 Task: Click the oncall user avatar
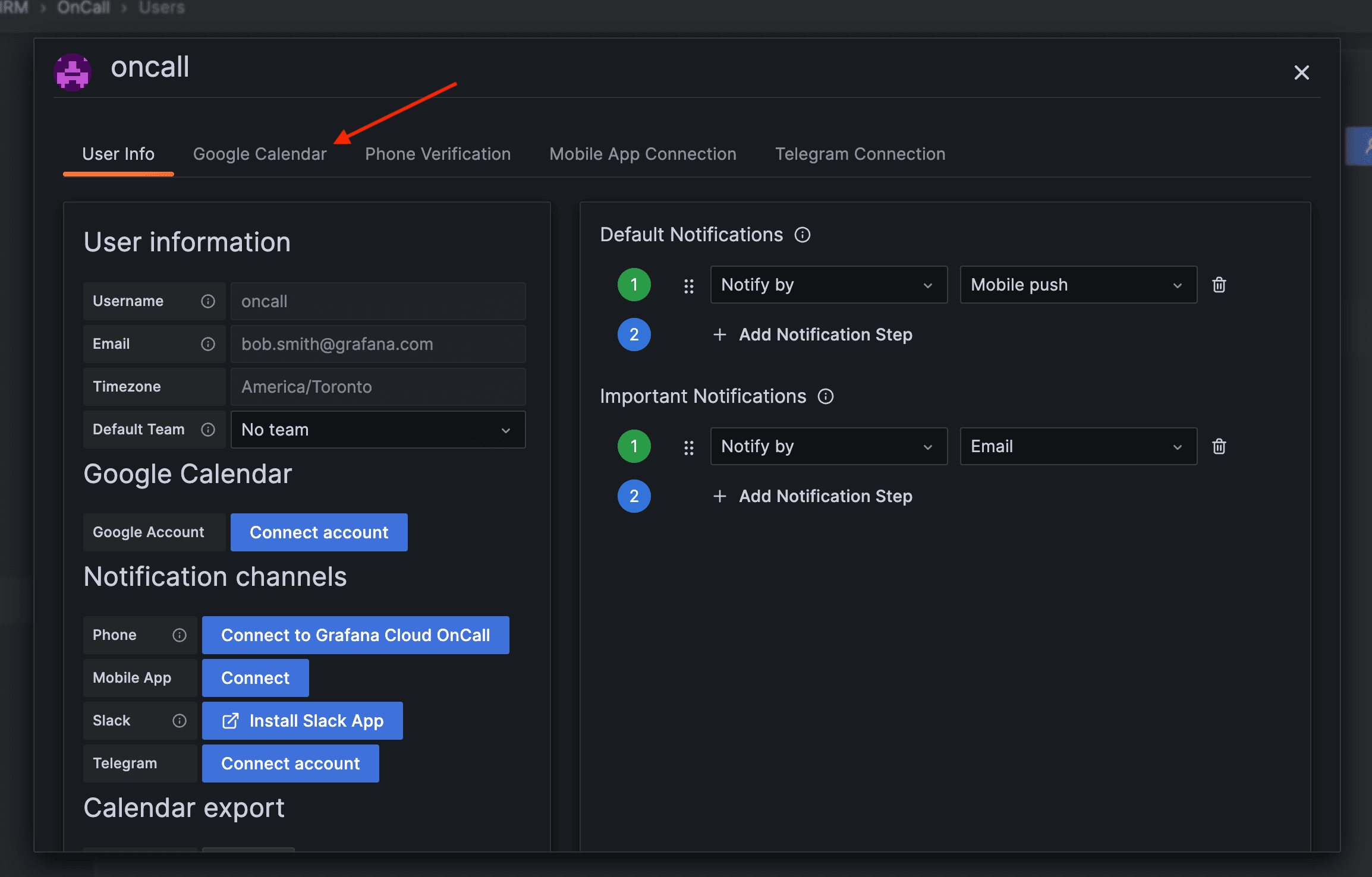72,71
